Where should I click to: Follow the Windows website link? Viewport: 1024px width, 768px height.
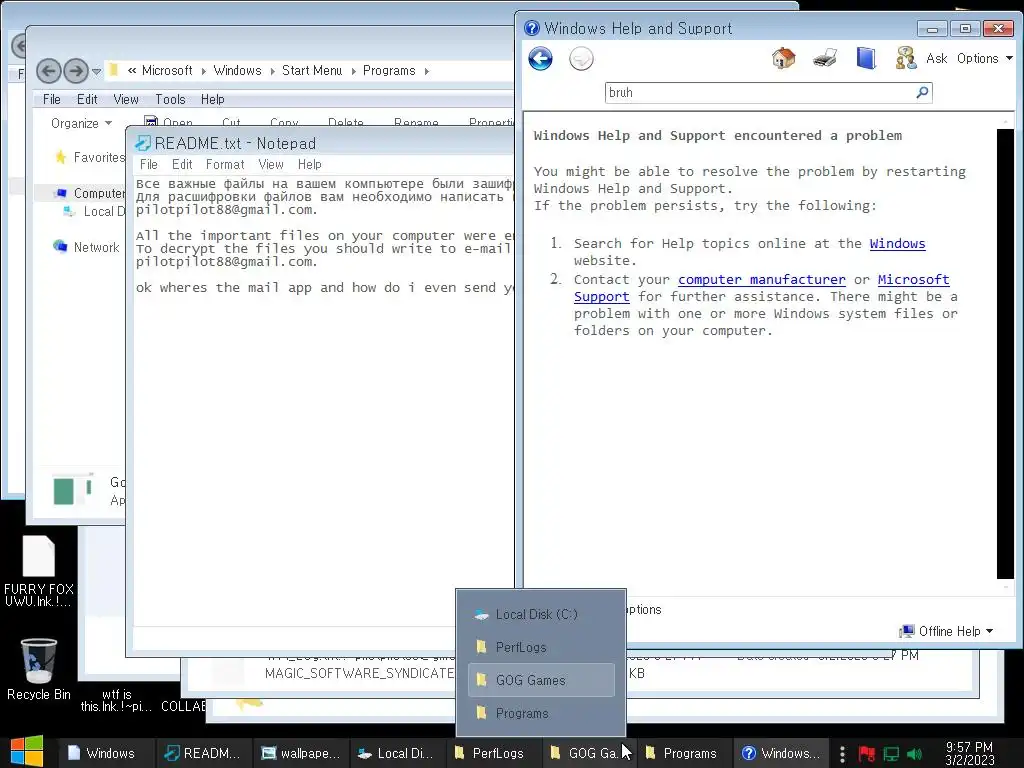(x=897, y=244)
